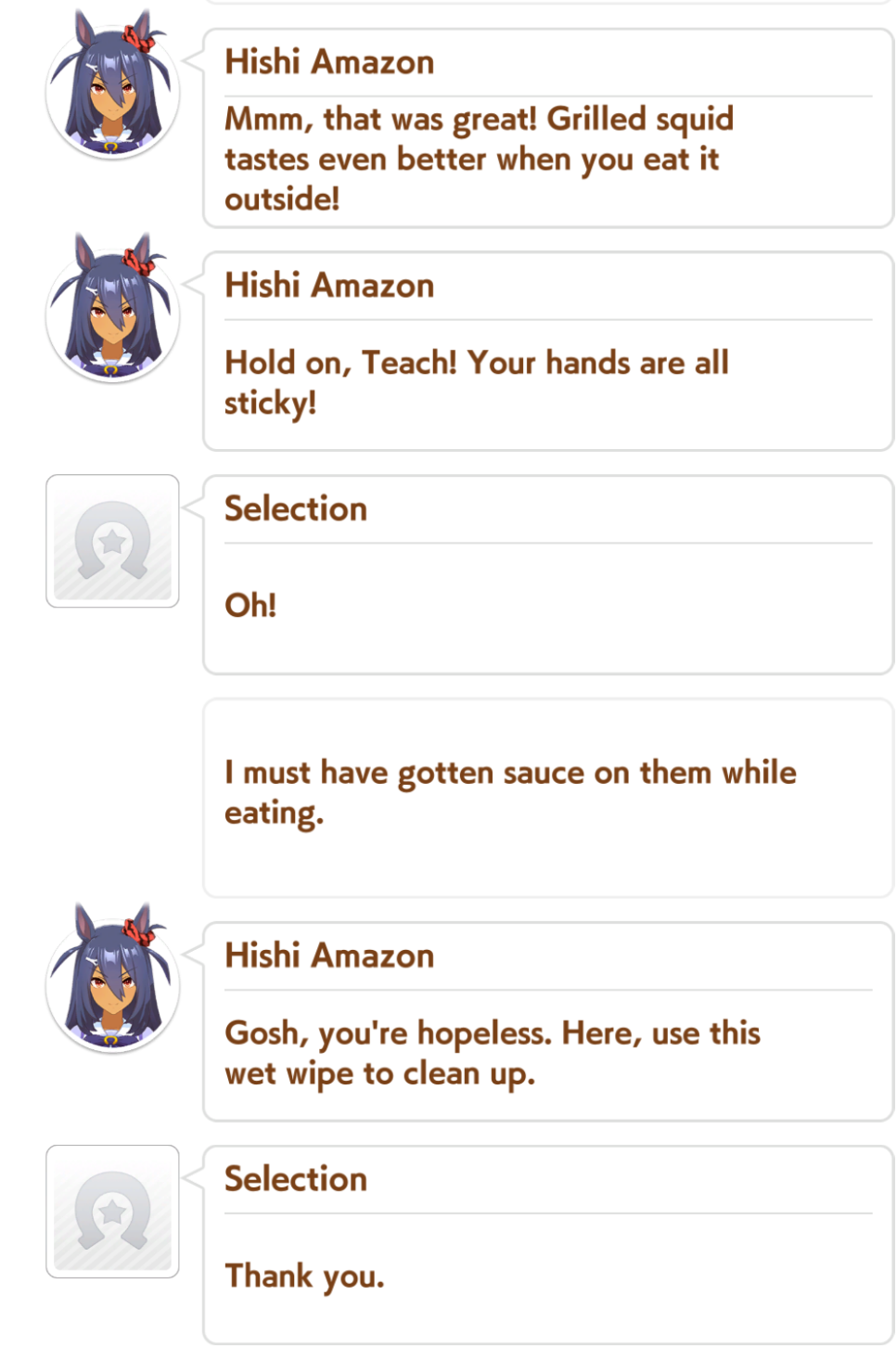The image size is (896, 1347).
Task: Click Hishi Amazon name in first bubble
Action: pyautogui.click(x=329, y=62)
